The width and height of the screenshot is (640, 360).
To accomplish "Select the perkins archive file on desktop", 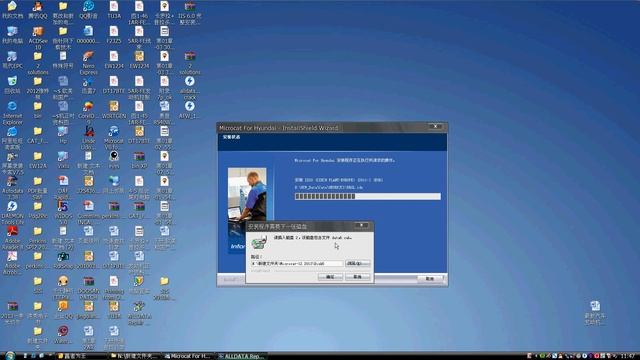I will click(114, 210).
